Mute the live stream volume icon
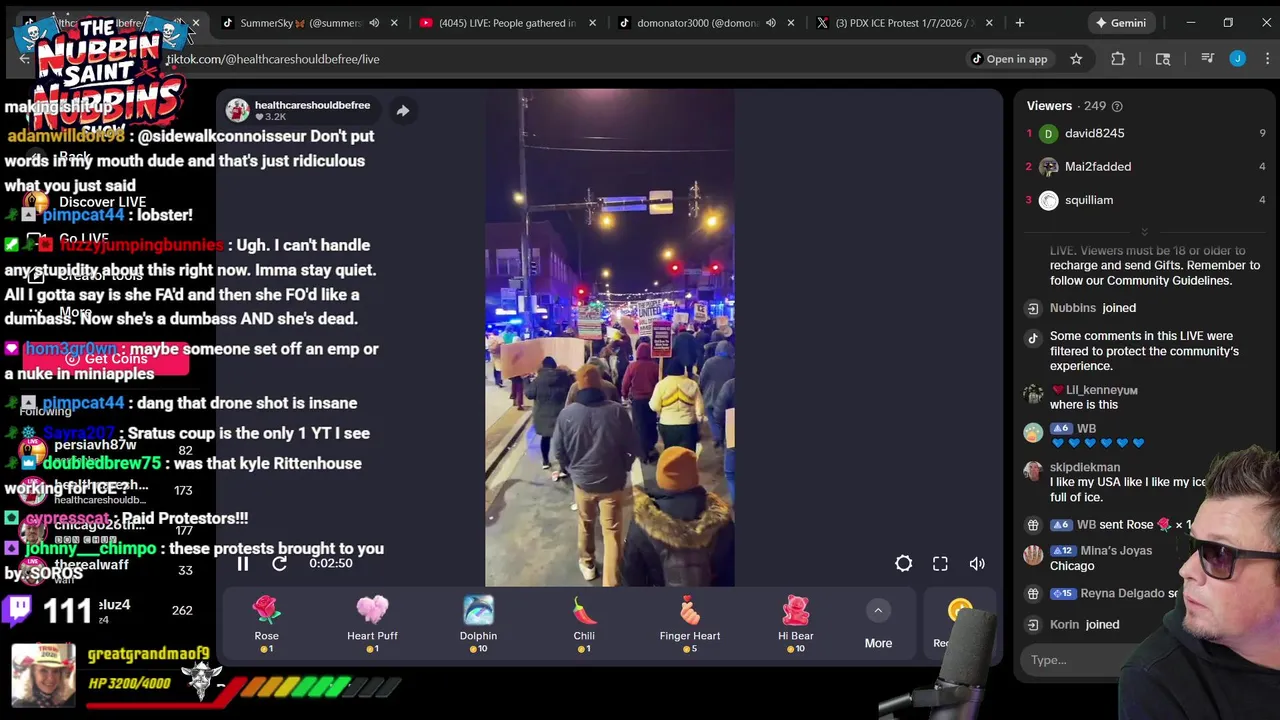This screenshot has height=720, width=1280. (977, 564)
